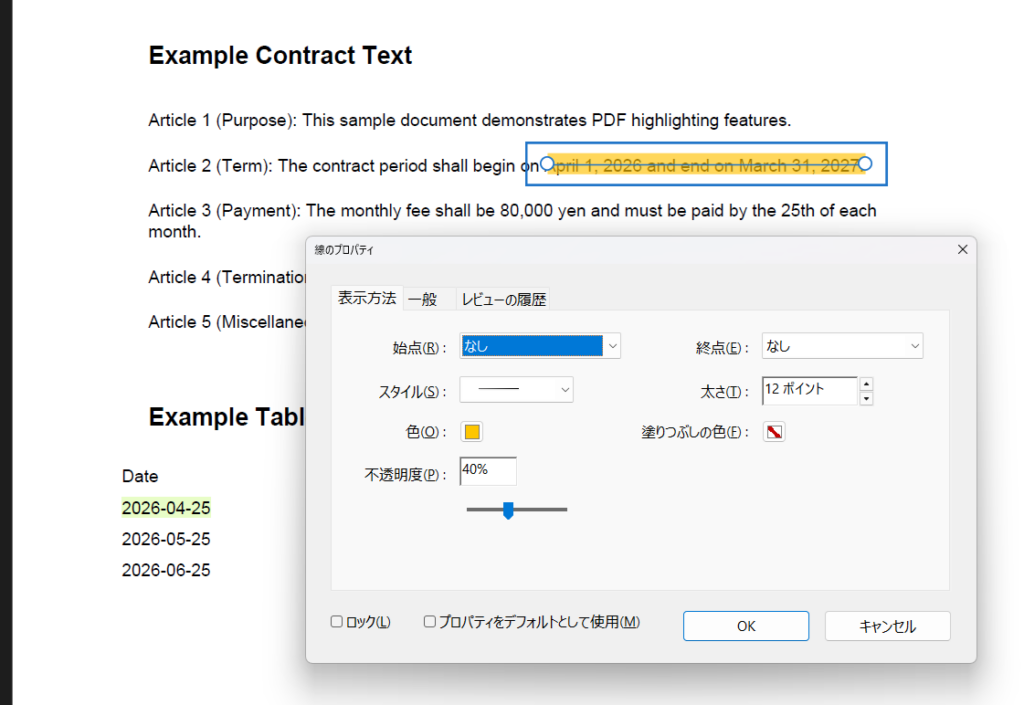Decrease line thickness with down arrow
Screen dimensions: 1024x705
pos(866,398)
